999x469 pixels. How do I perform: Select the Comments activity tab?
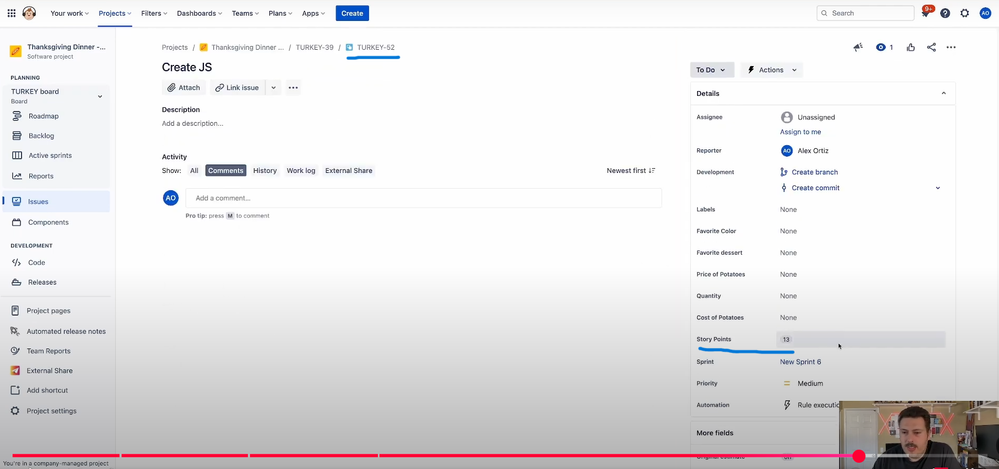click(x=226, y=171)
